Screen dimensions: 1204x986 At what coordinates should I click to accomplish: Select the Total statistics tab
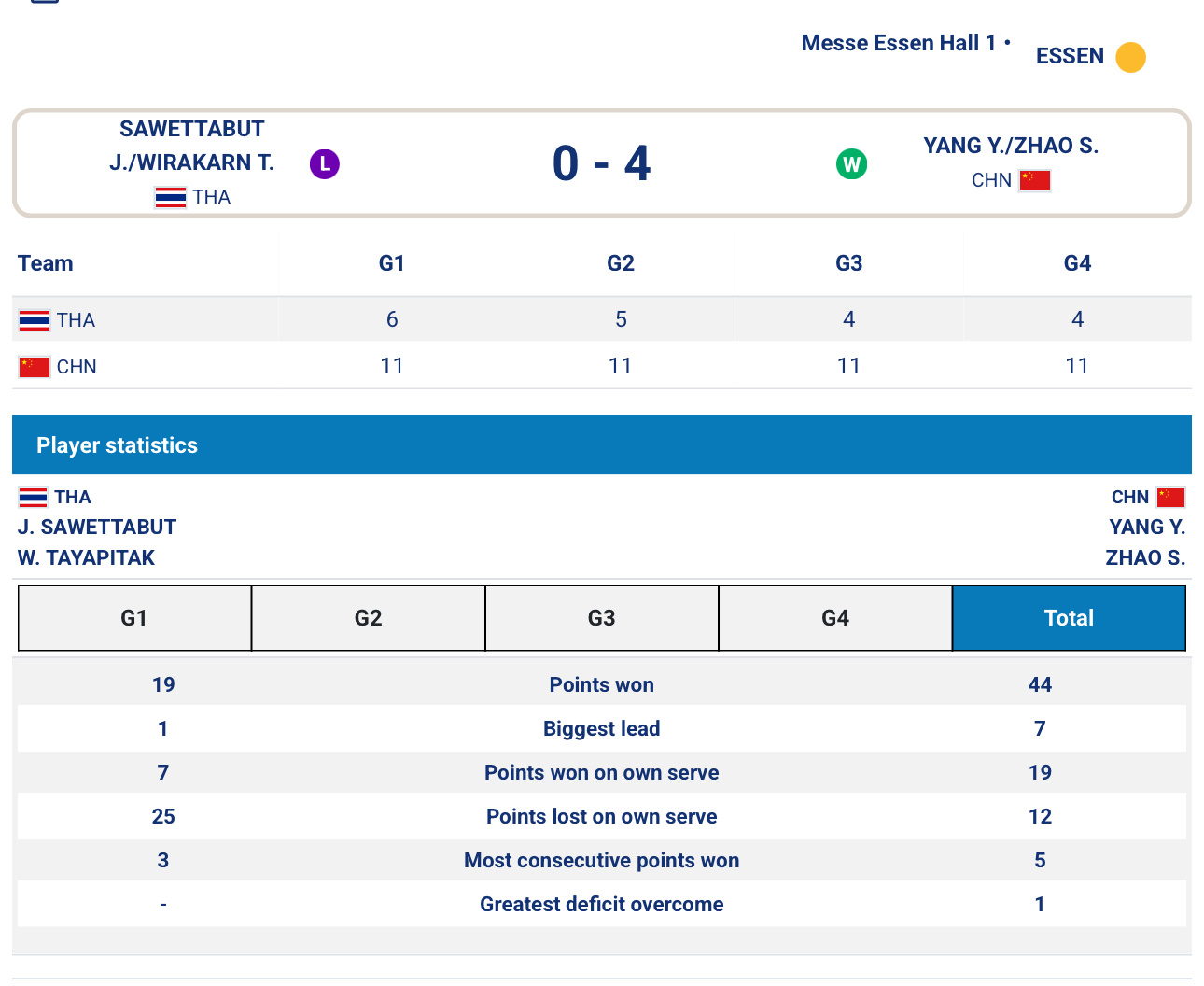pos(1069,618)
